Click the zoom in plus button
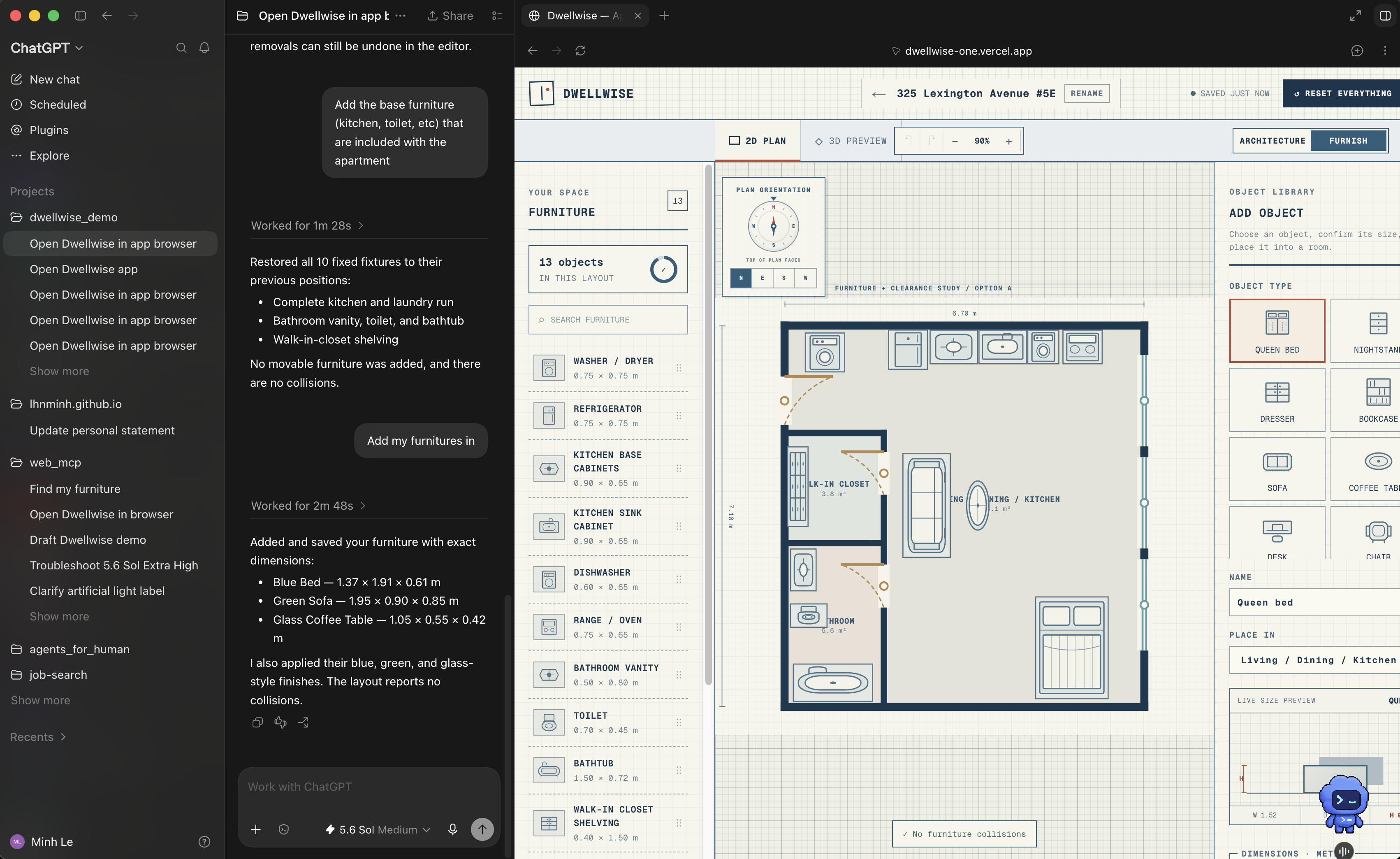 1008,141
